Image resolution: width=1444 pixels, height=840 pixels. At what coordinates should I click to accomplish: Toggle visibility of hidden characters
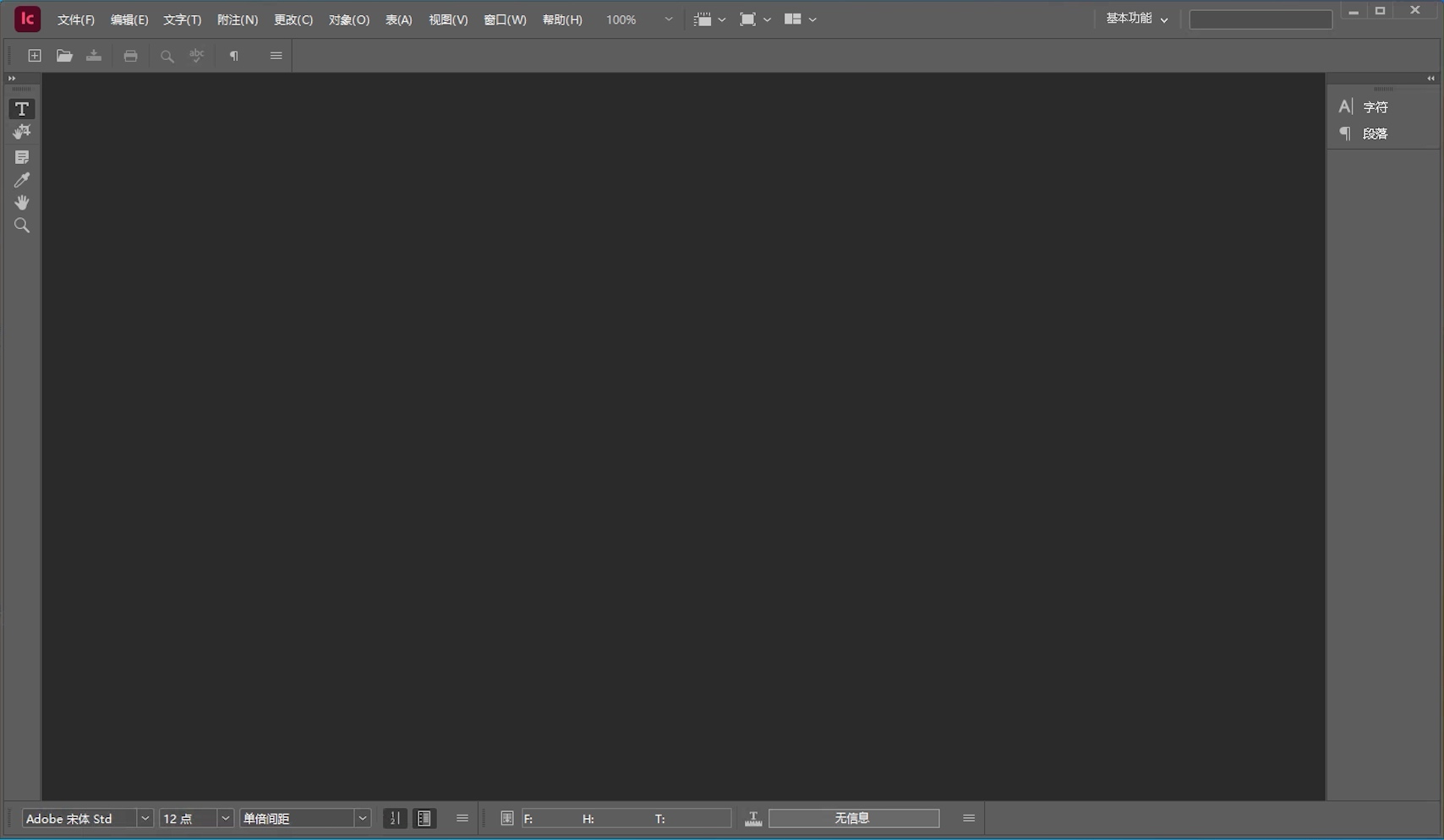tap(234, 56)
